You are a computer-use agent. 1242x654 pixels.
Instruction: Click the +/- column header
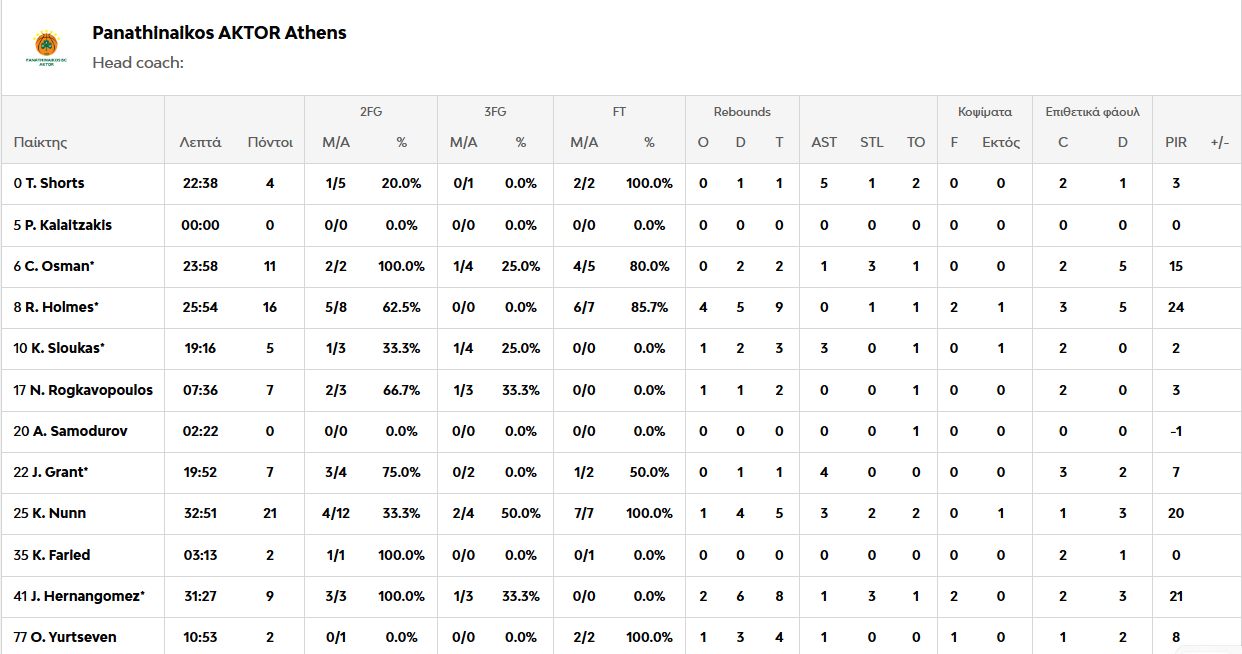(x=1220, y=142)
